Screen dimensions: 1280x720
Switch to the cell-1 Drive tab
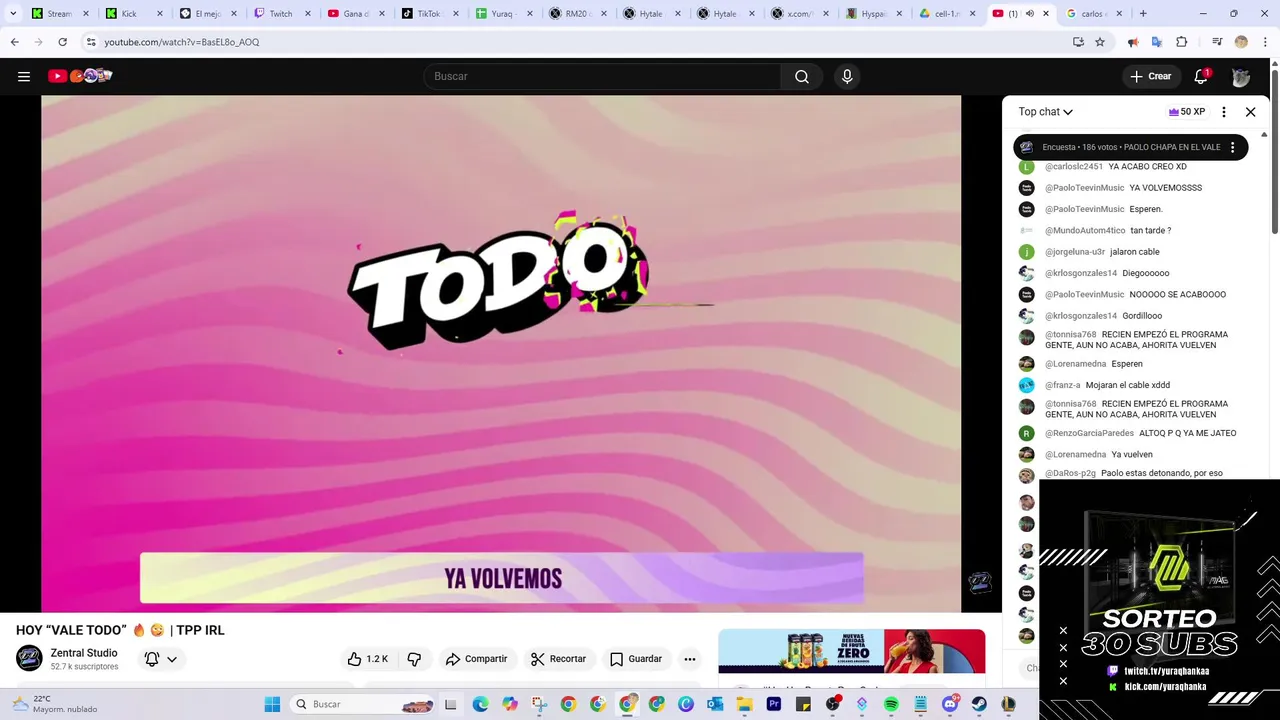(x=948, y=14)
